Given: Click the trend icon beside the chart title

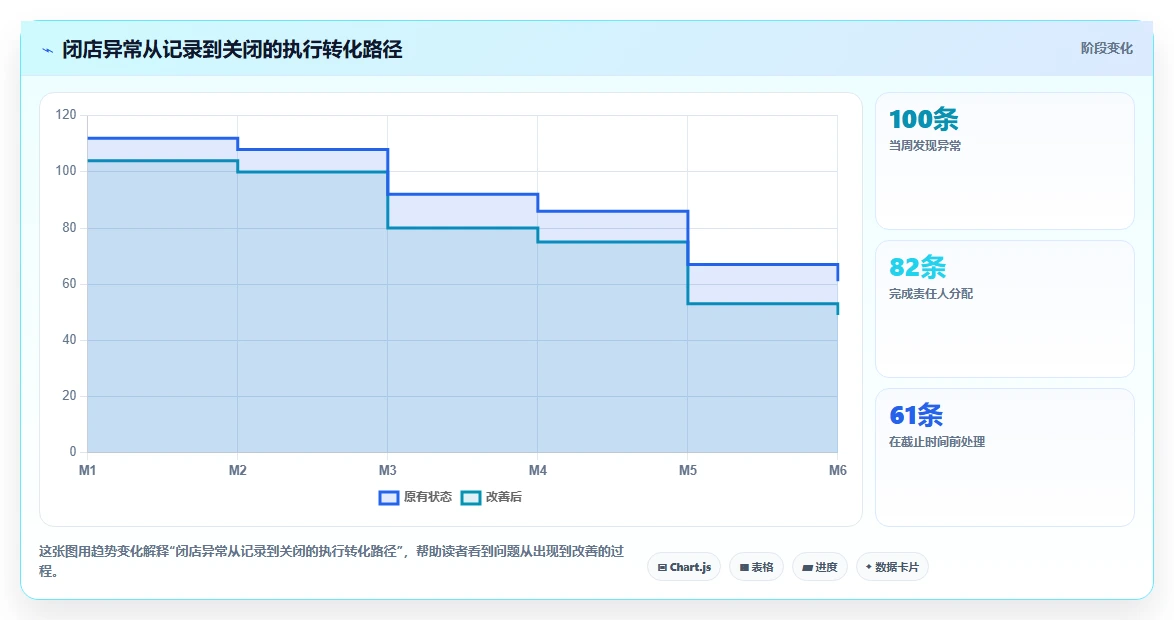Looking at the screenshot, I should click(x=47, y=50).
